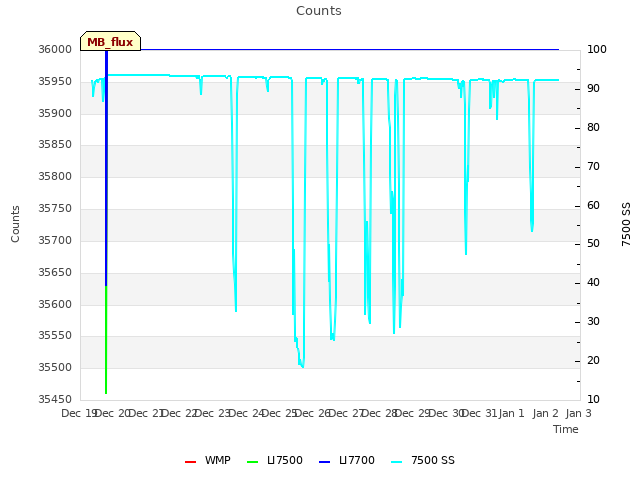The width and height of the screenshot is (640, 480).
Task: Toggle the 7500 SS legend entry
Action: coord(423,460)
